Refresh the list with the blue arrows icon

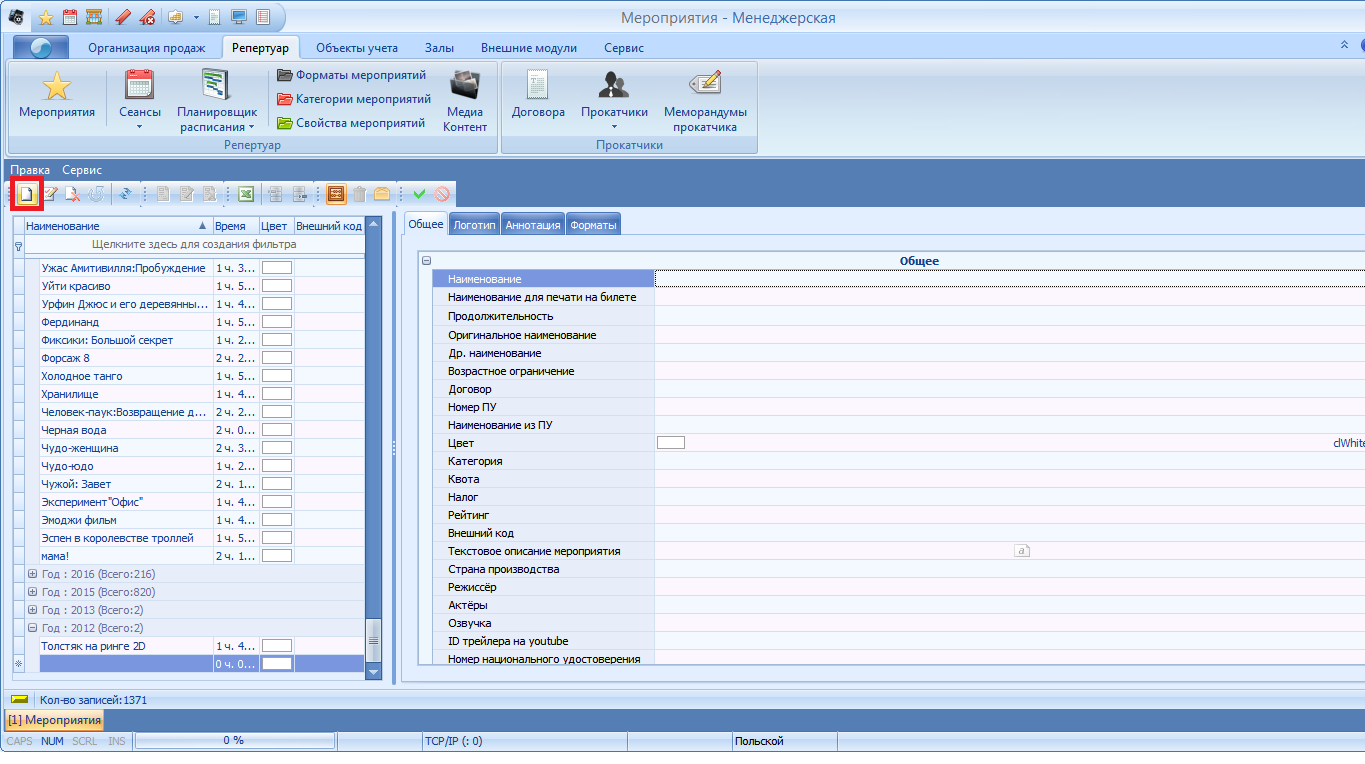point(126,194)
